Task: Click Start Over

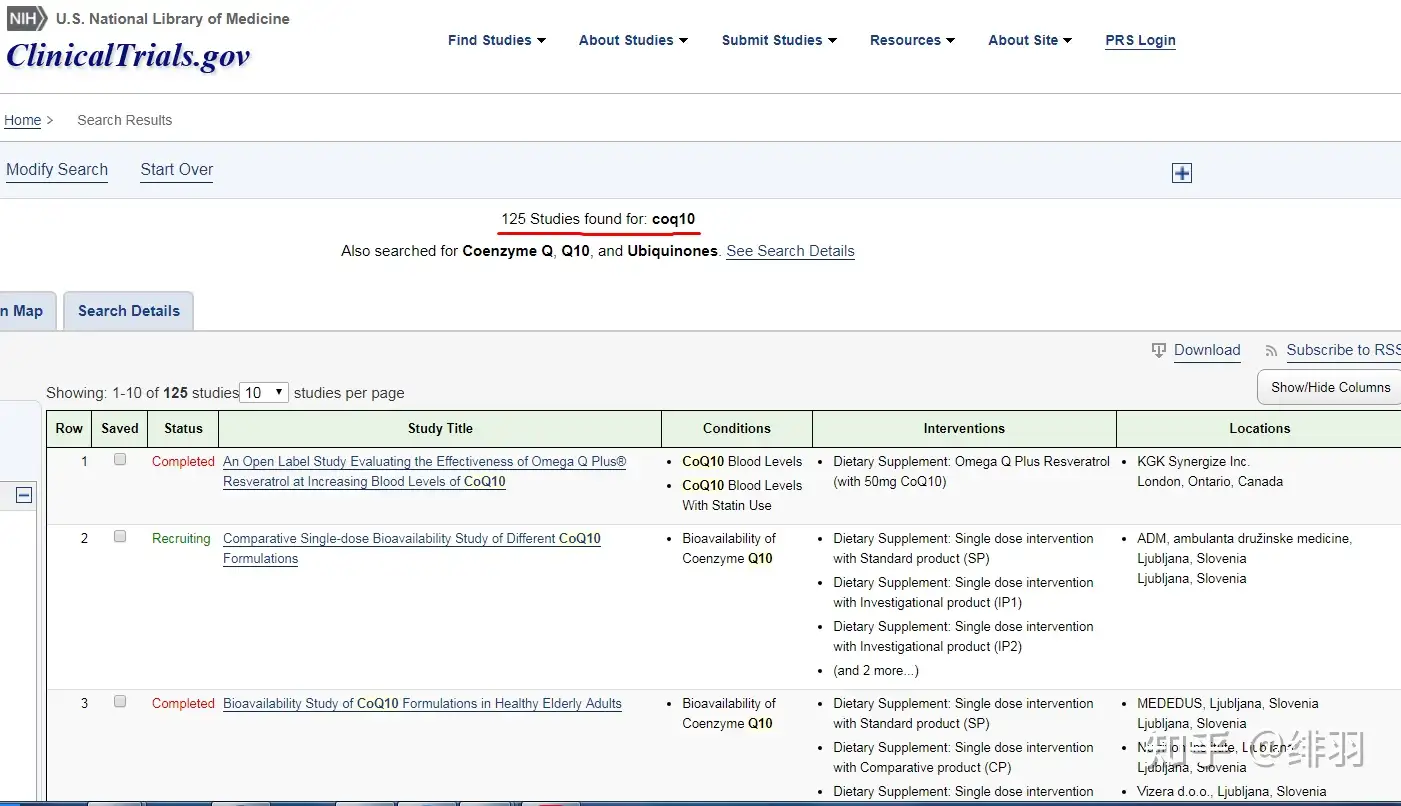Action: (x=177, y=170)
